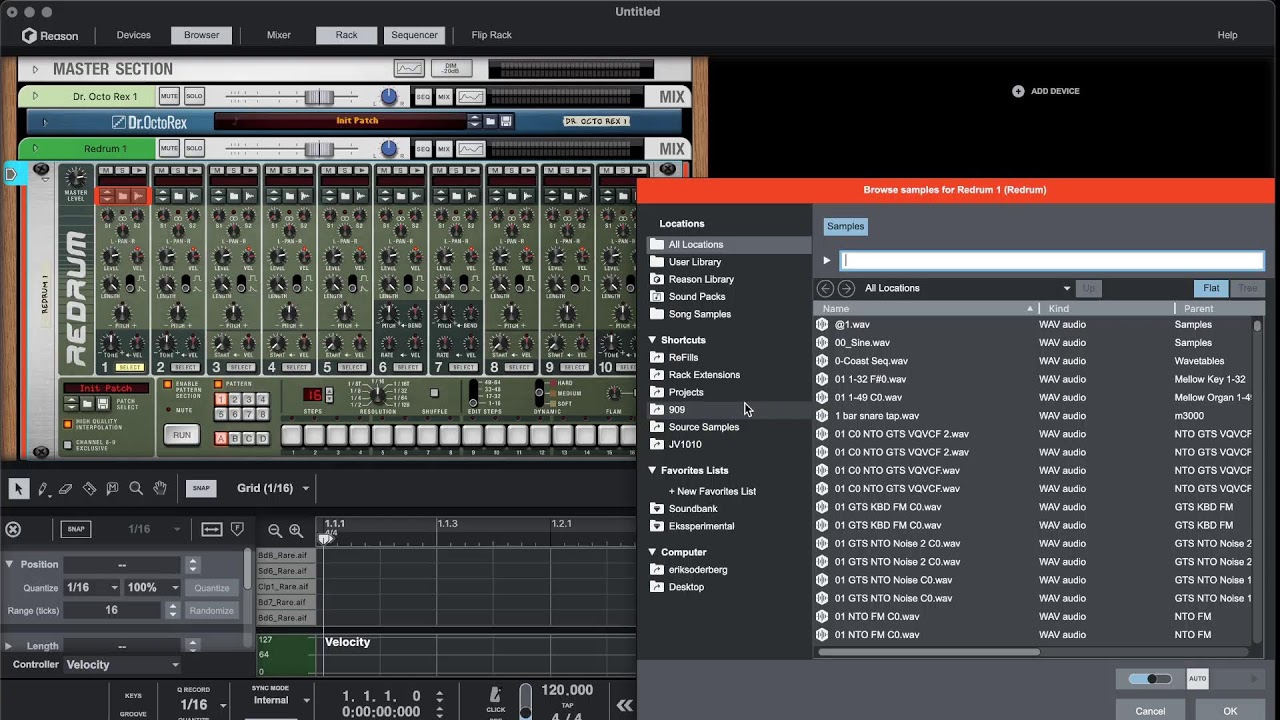
Task: Collapse the Favorites Lists section
Action: coord(652,470)
